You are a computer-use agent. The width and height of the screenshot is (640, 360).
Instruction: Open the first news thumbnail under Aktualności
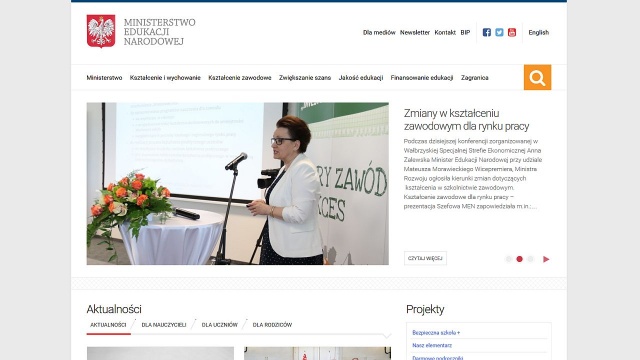(160, 353)
